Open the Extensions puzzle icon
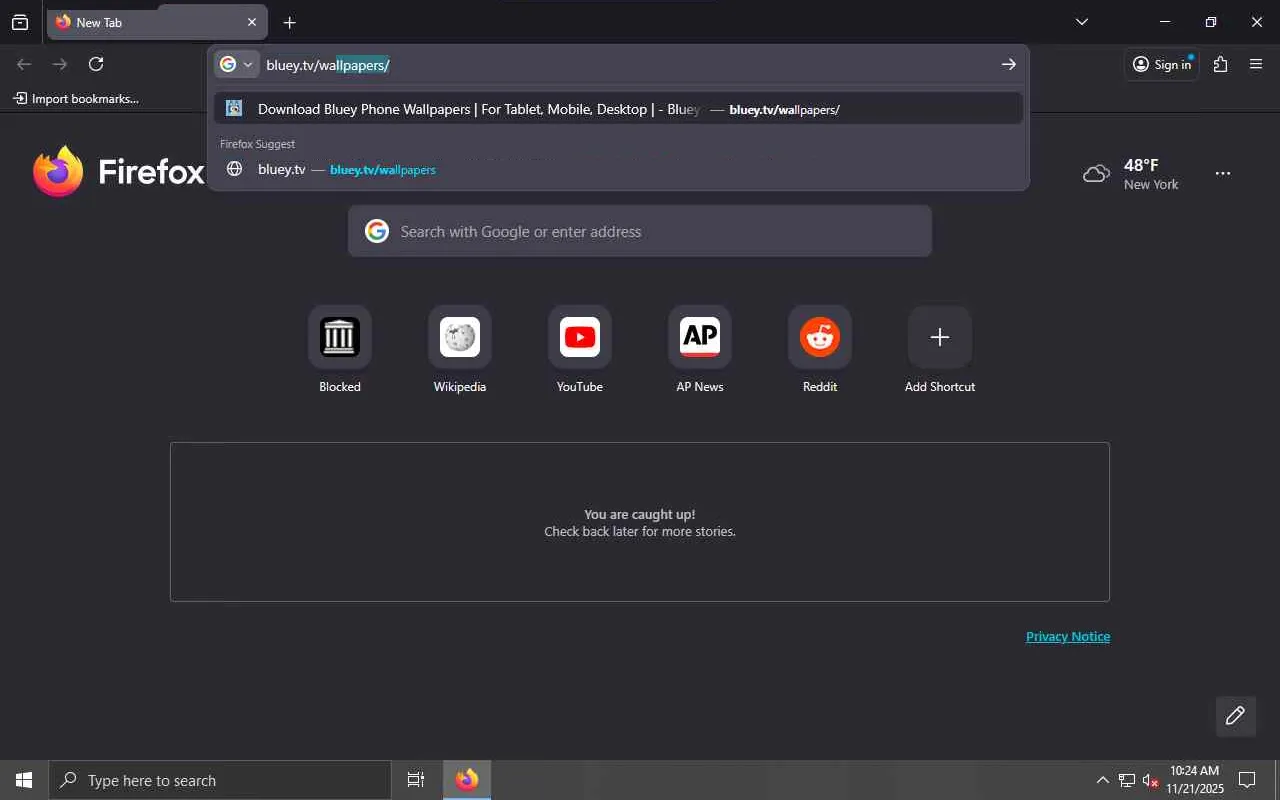This screenshot has height=800, width=1280. pos(1220,64)
